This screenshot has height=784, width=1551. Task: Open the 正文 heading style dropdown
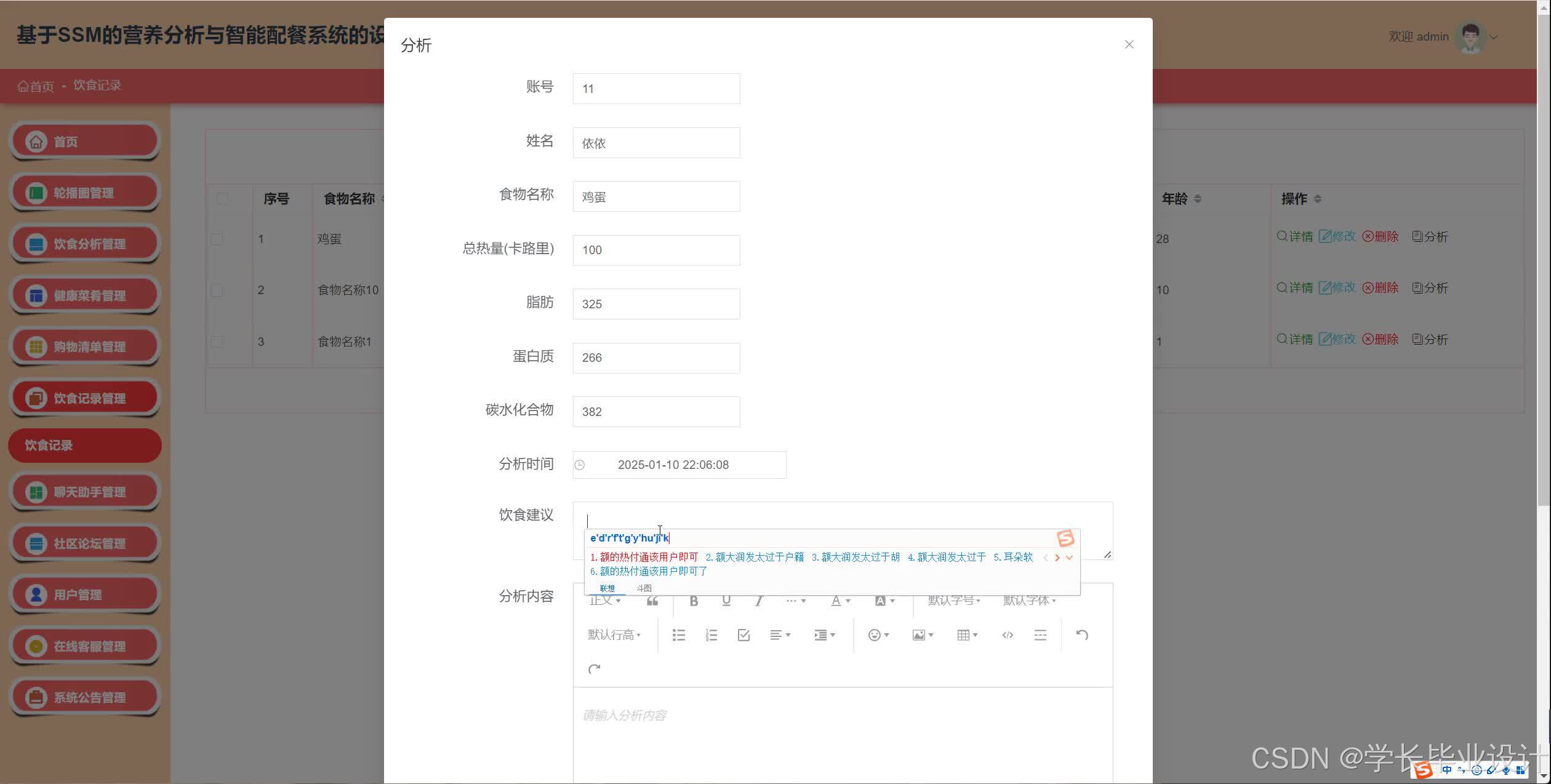(605, 601)
